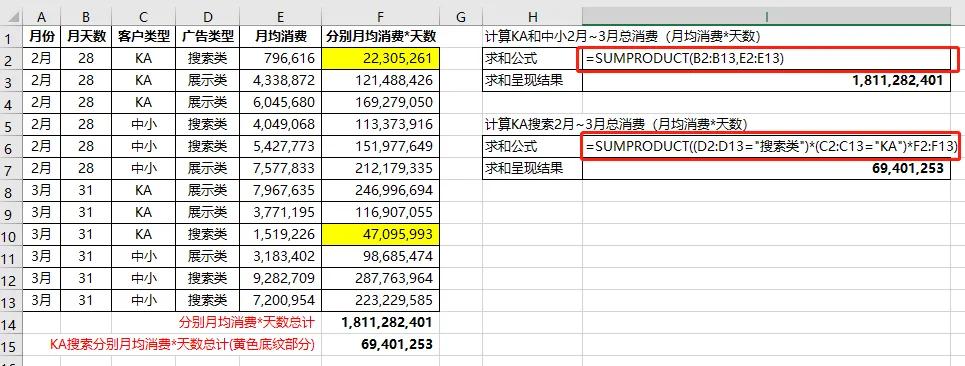The height and width of the screenshot is (366, 965).
Task: Click the 广告类型 header cell
Action: pyautogui.click(x=207, y=37)
